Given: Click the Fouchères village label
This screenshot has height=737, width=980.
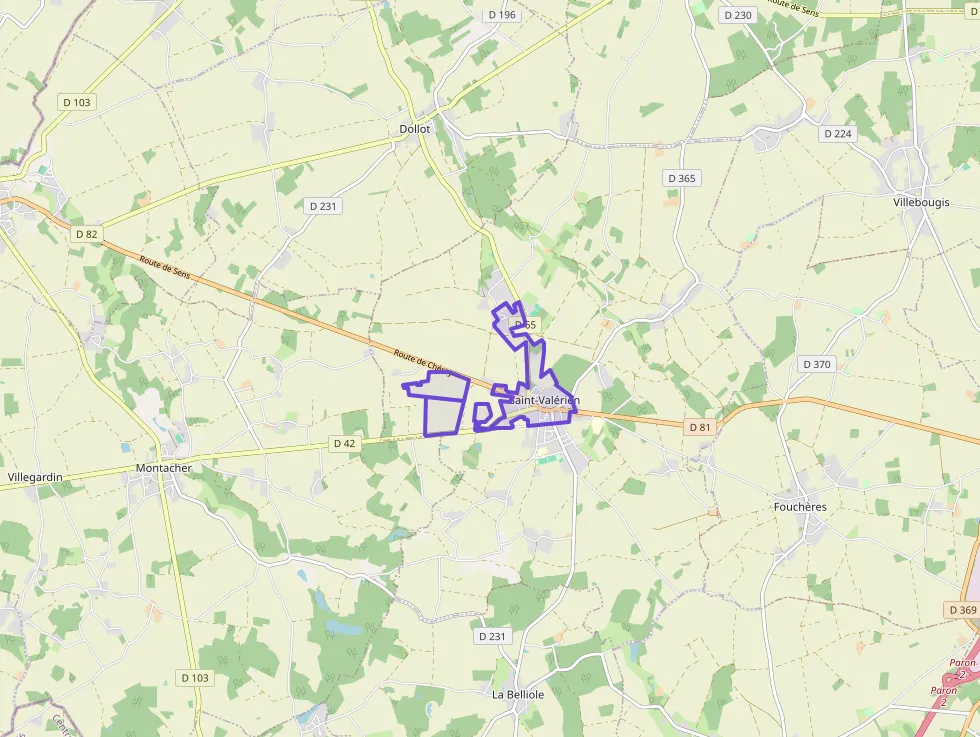Looking at the screenshot, I should click(x=800, y=507).
